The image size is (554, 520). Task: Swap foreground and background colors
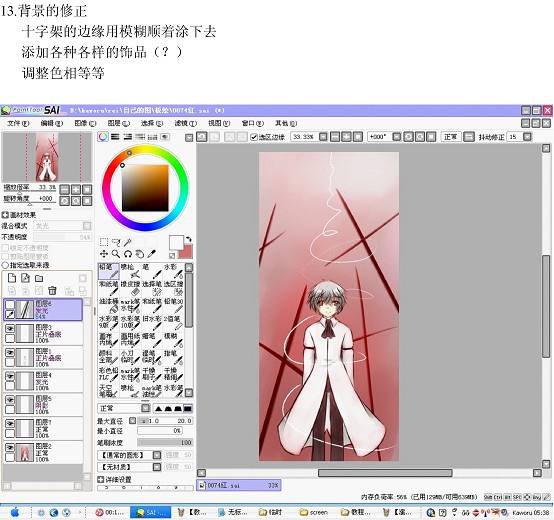tap(189, 239)
